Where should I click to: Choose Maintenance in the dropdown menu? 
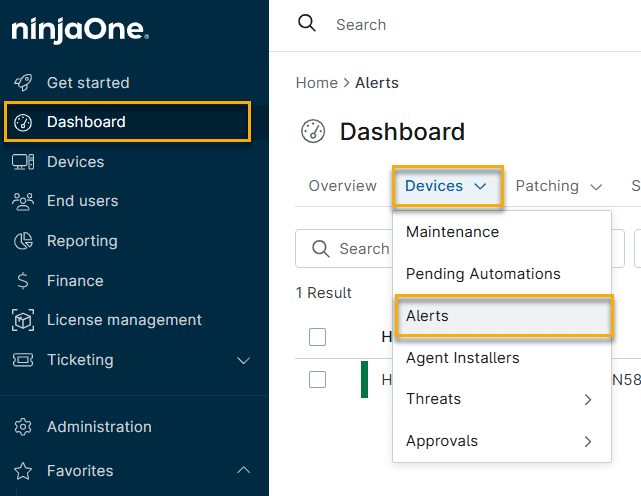point(452,232)
